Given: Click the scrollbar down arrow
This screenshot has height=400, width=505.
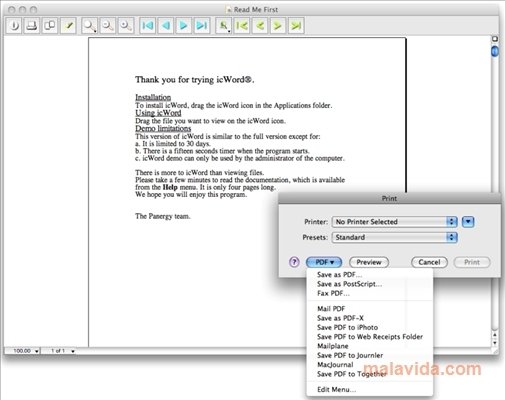Looking at the screenshot, I should coord(495,343).
